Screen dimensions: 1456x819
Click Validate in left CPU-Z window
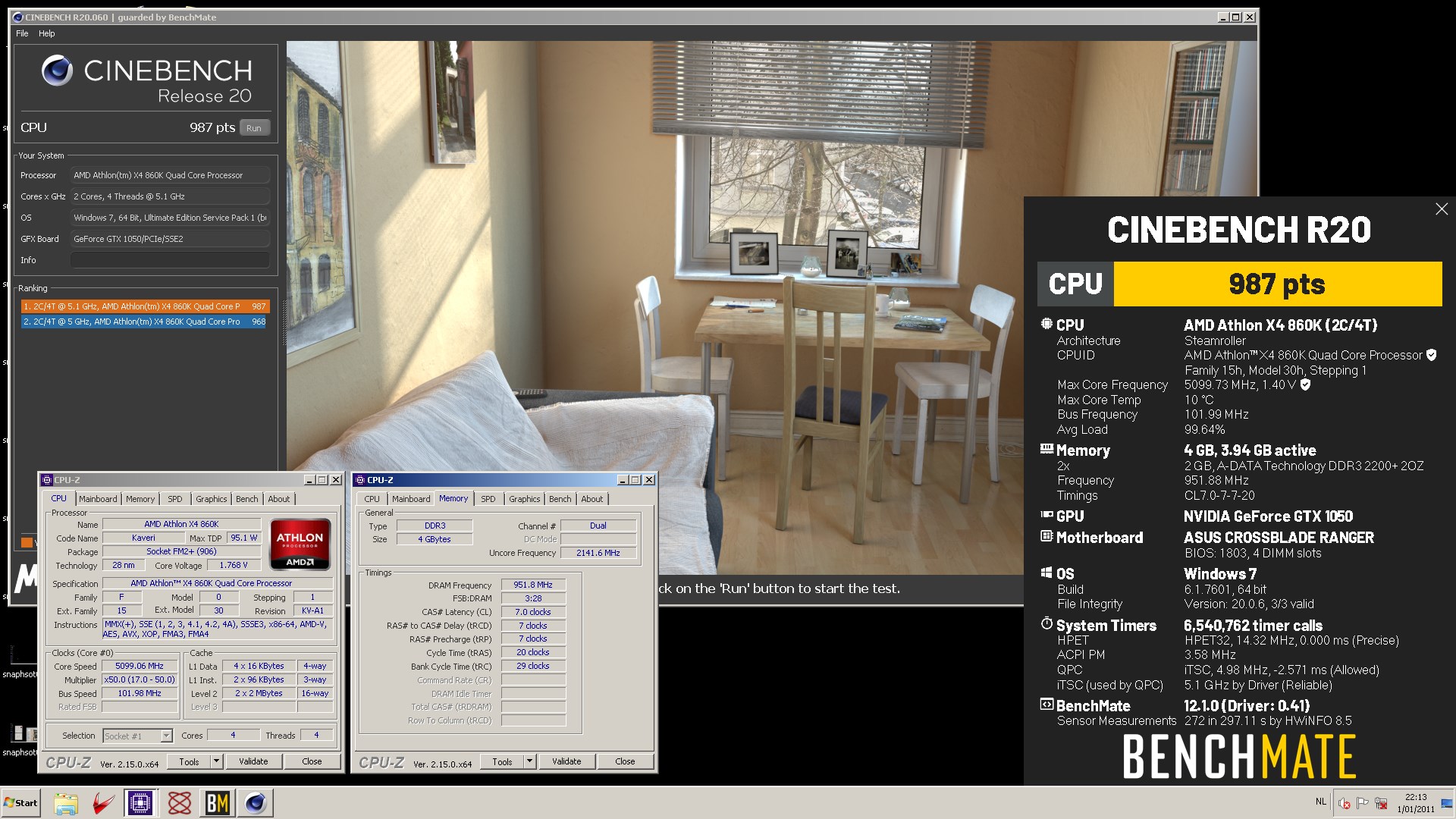click(x=253, y=761)
